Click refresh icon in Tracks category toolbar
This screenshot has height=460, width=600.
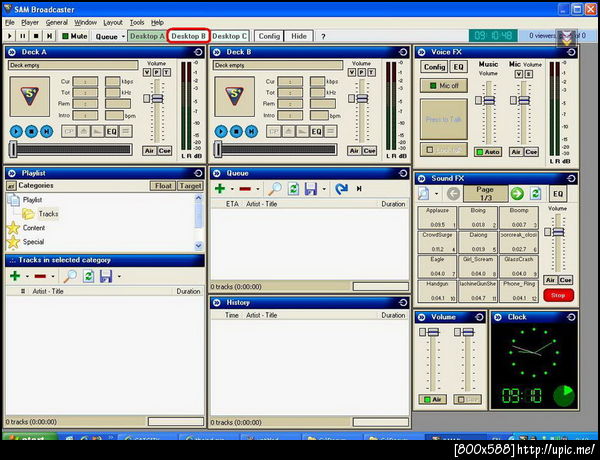[x=88, y=276]
